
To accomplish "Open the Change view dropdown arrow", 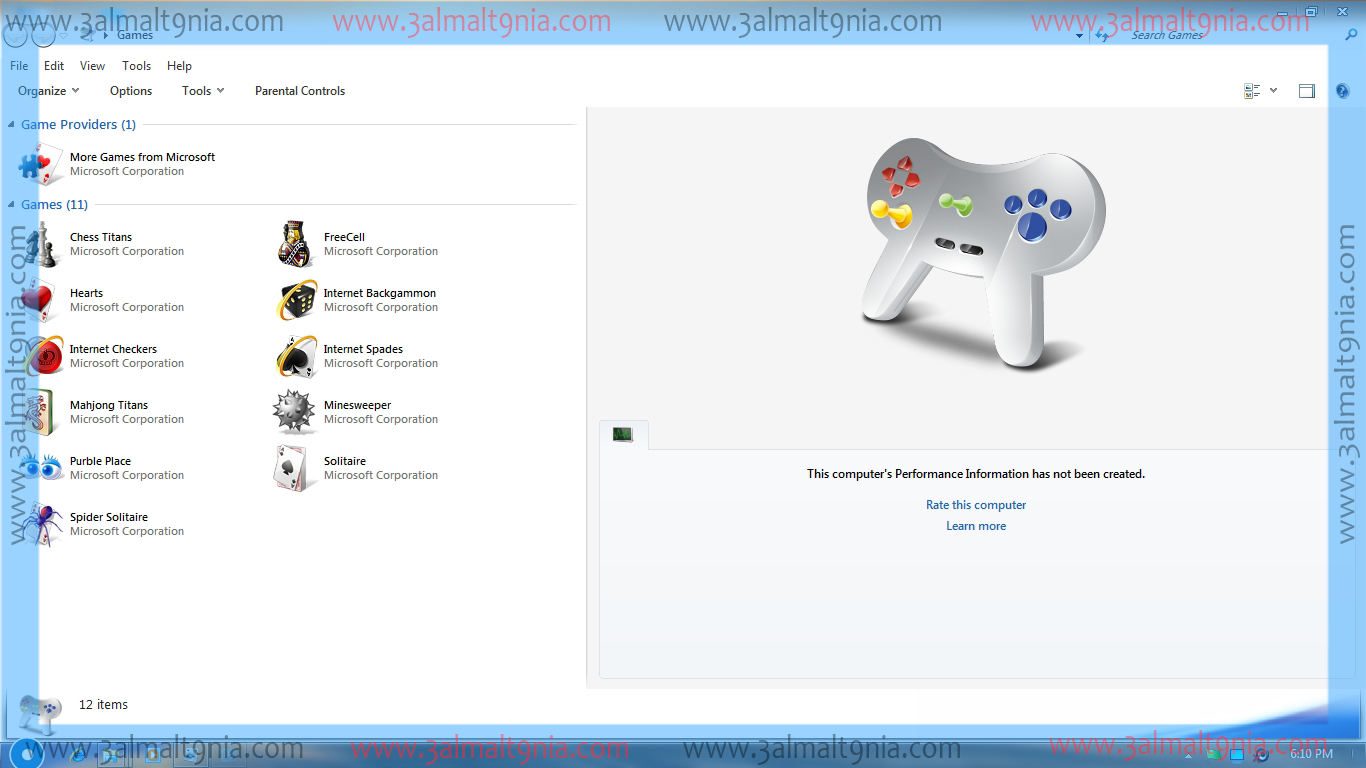I will 1272,90.
